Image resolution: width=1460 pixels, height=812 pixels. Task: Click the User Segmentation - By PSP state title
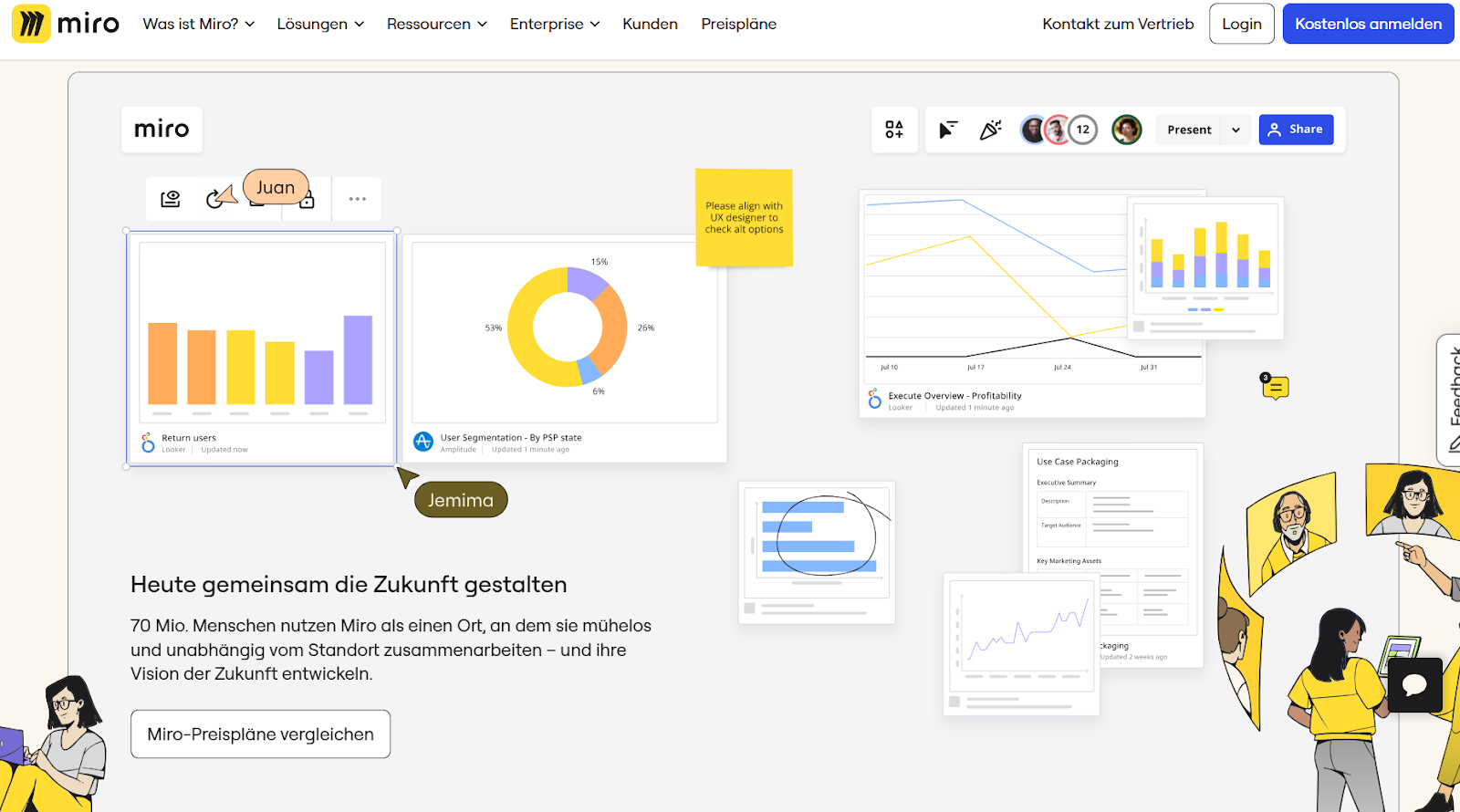click(511, 438)
